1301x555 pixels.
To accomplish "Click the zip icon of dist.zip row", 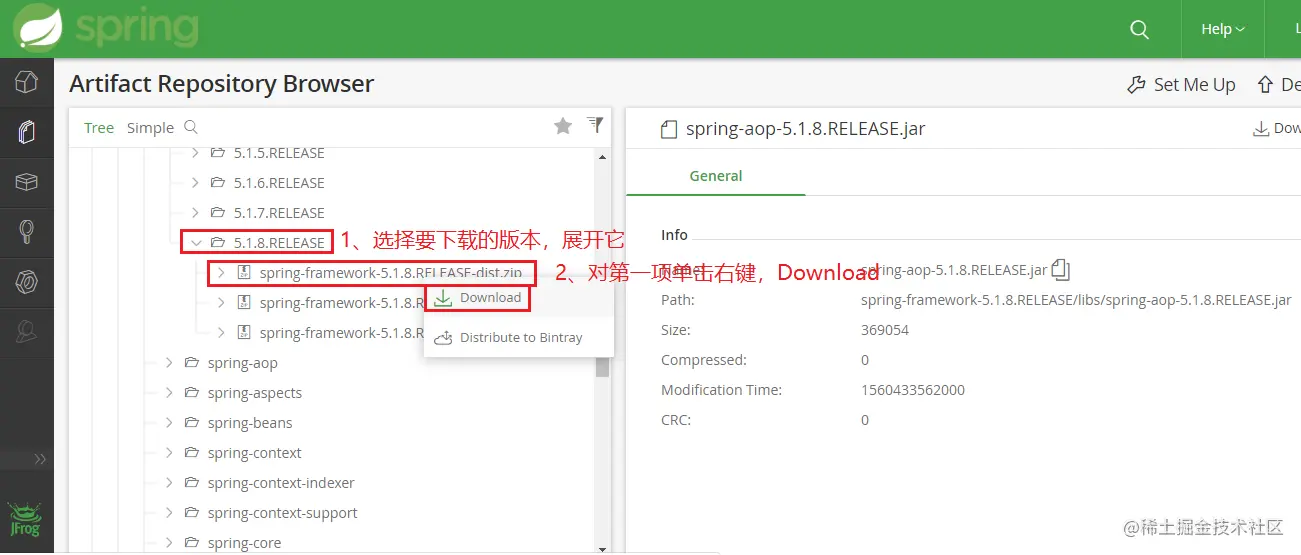I will 243,273.
